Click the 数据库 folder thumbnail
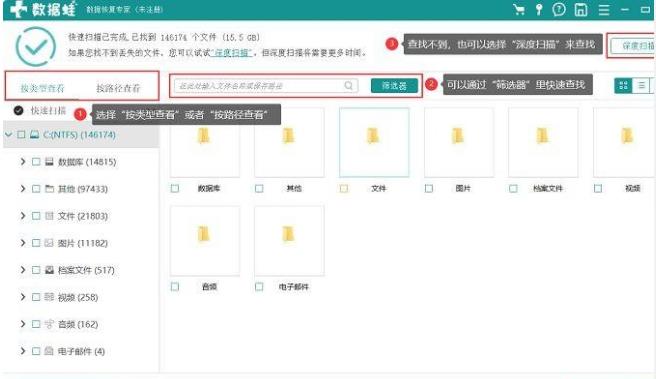 pos(205,142)
